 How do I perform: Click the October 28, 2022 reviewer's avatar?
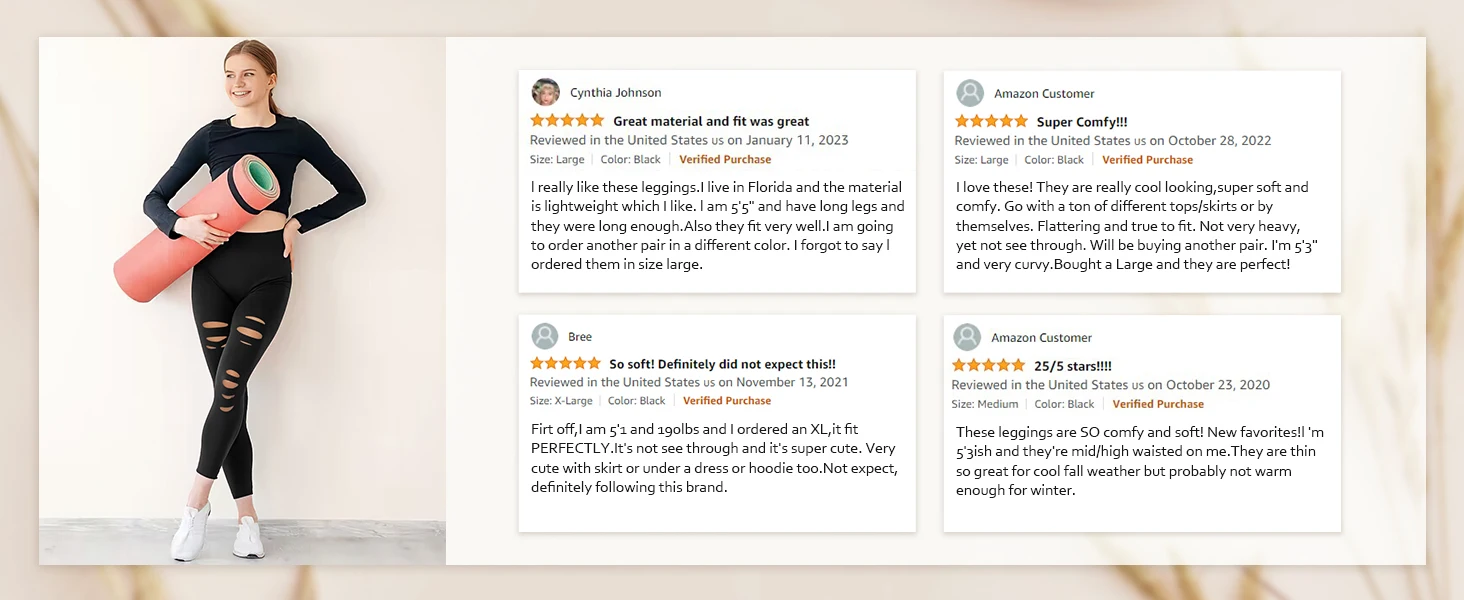pyautogui.click(x=970, y=93)
